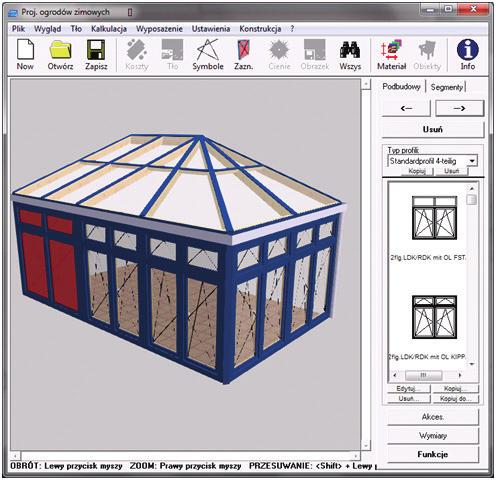
Task: Open the Wyposażenie menu
Action: pos(159,29)
